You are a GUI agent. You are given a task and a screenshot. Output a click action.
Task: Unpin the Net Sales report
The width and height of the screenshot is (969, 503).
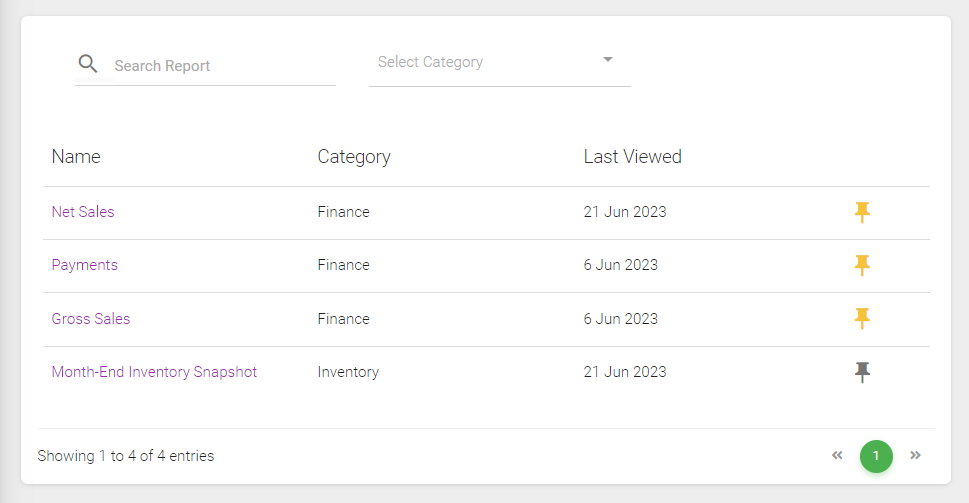[862, 212]
